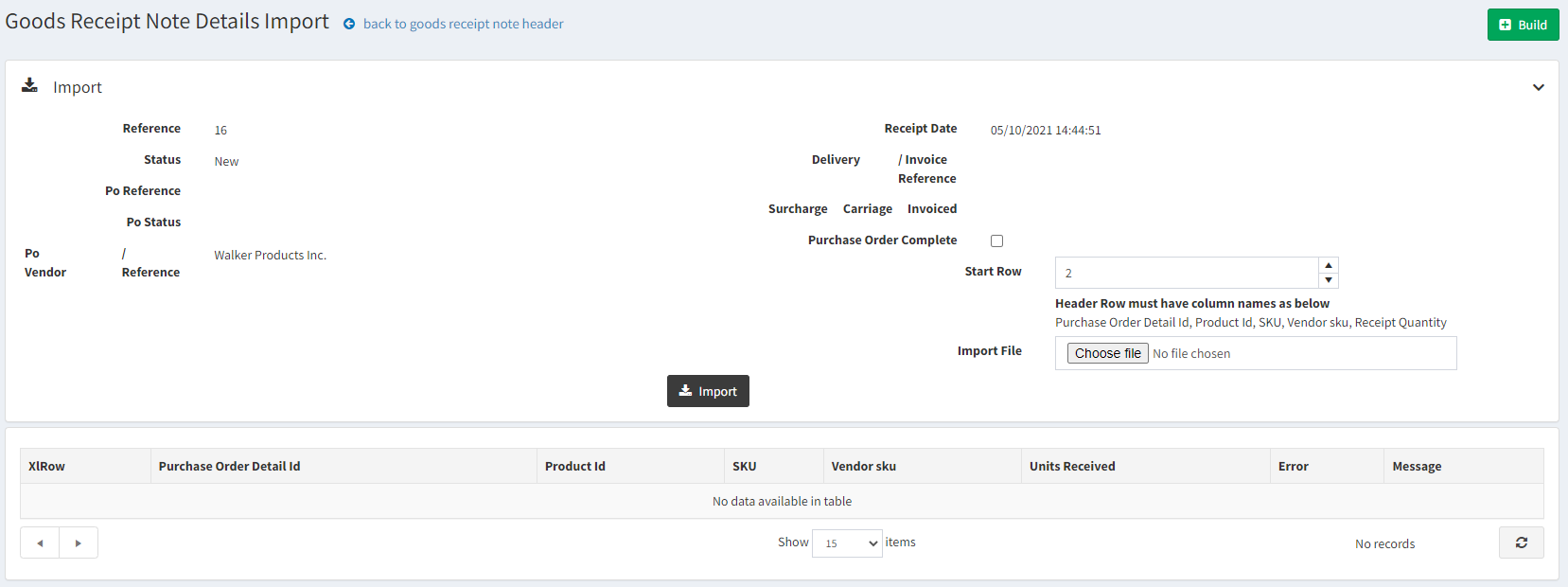Sort by XlRow column header
This screenshot has height=587, width=1568.
click(x=47, y=466)
